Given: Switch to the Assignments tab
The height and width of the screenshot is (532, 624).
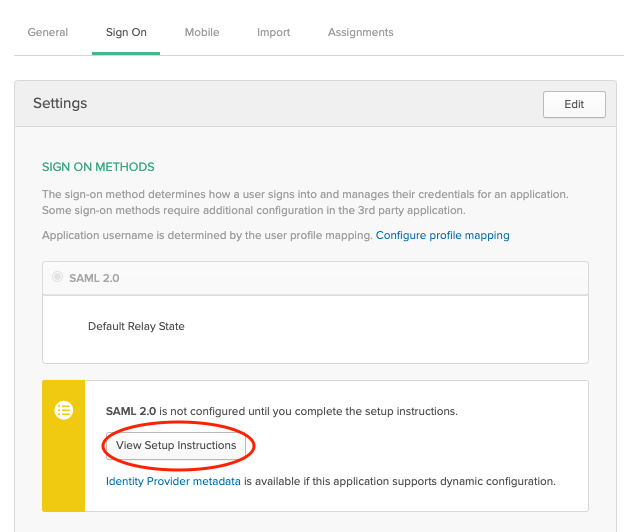Looking at the screenshot, I should (360, 32).
